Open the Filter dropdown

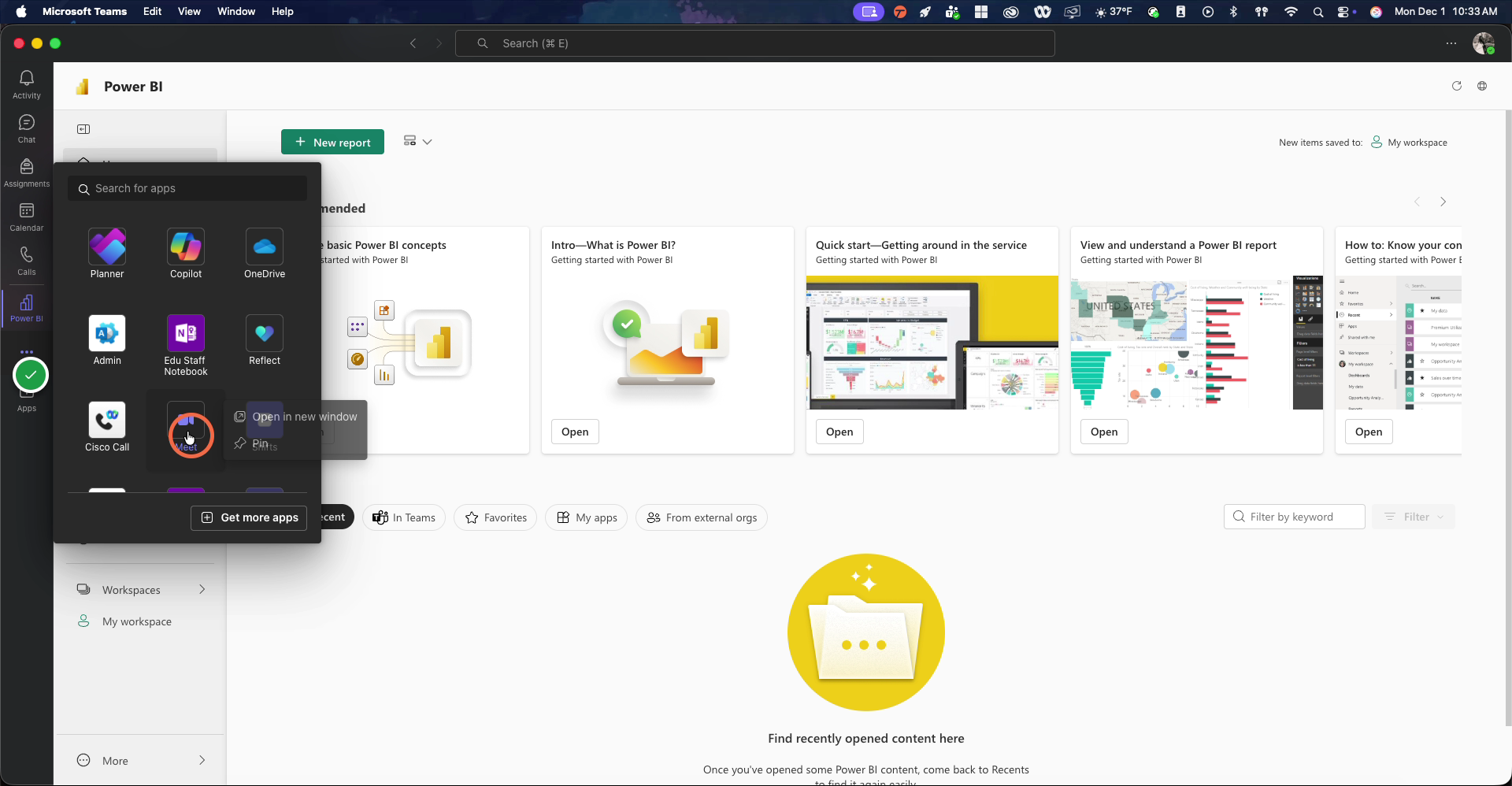tap(1414, 517)
